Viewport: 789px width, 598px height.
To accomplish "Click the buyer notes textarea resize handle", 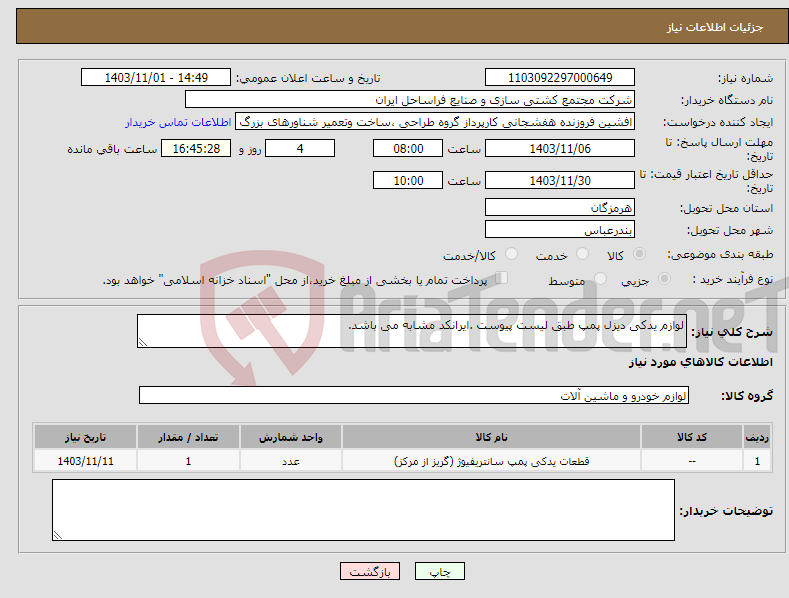I will click(x=58, y=535).
